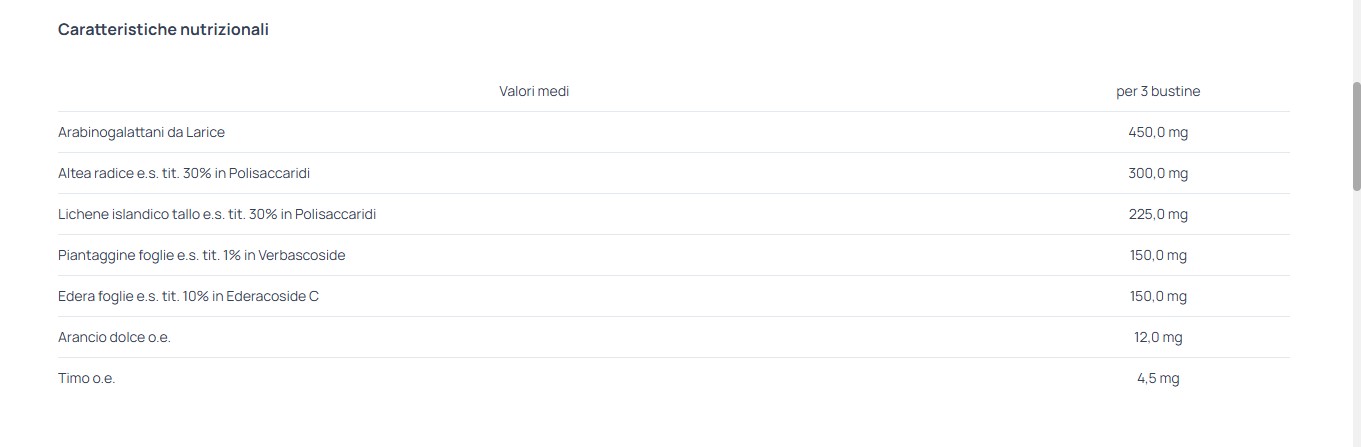The height and width of the screenshot is (447, 1361).
Task: Select the per 3 bustine column header
Action: coord(1158,91)
